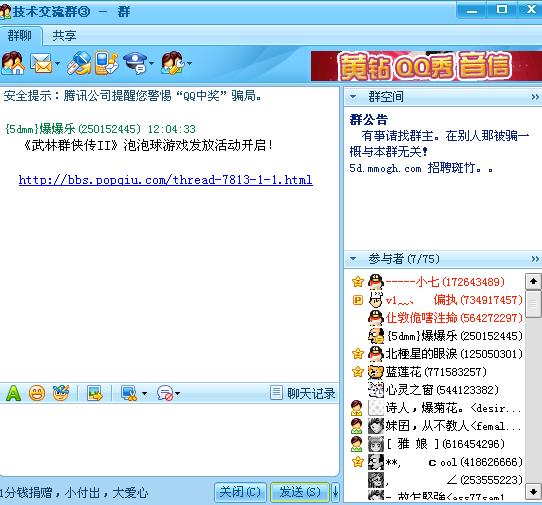The image size is (542, 505).
Task: Click star icon beside c ool
Action: (x=358, y=461)
